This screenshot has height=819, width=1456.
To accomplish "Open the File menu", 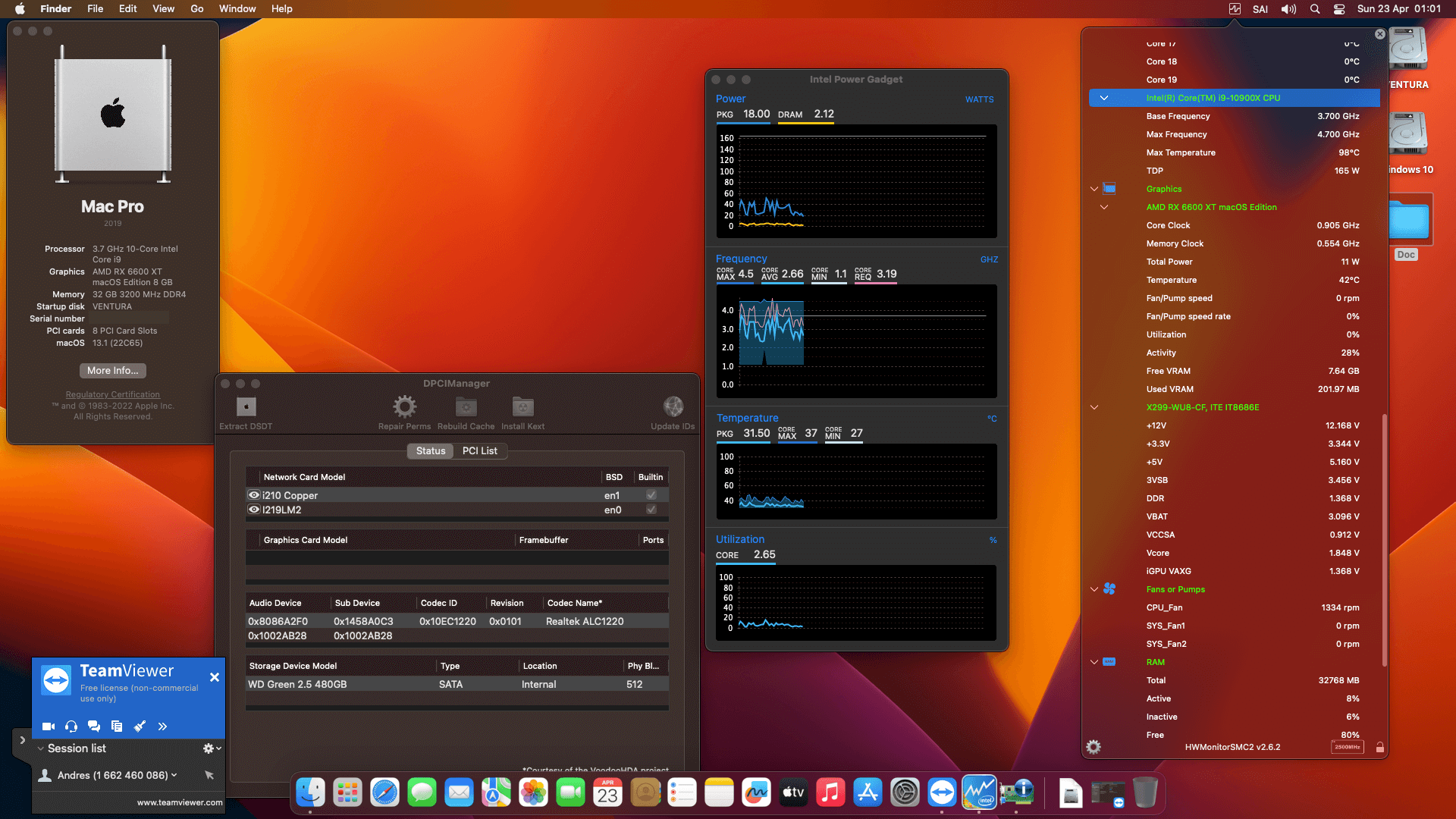I will point(95,9).
